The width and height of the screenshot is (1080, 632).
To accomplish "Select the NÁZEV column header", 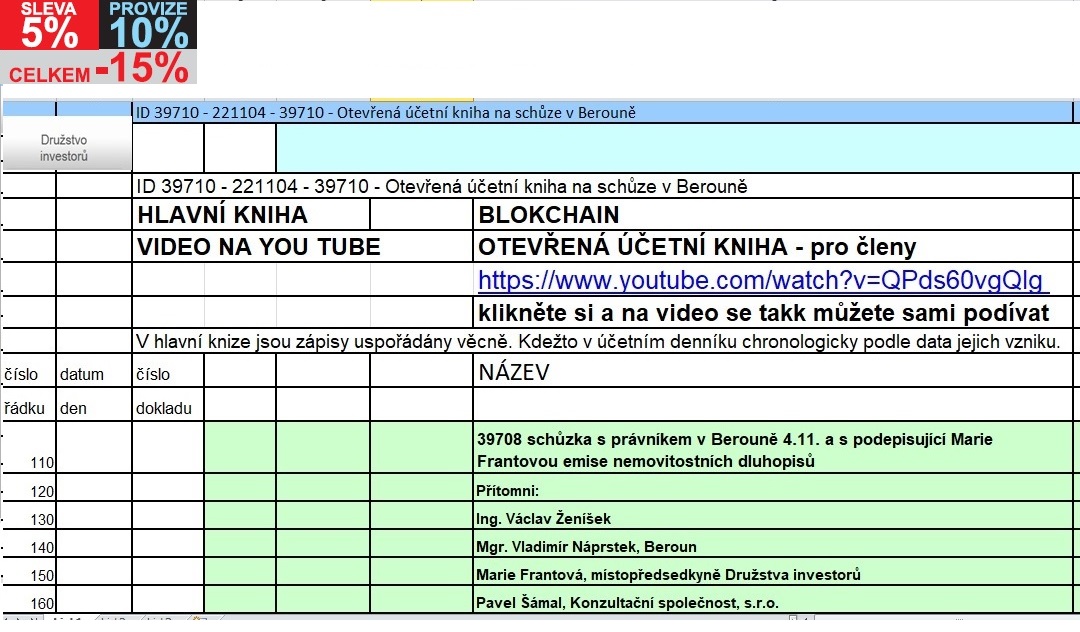I will point(773,372).
